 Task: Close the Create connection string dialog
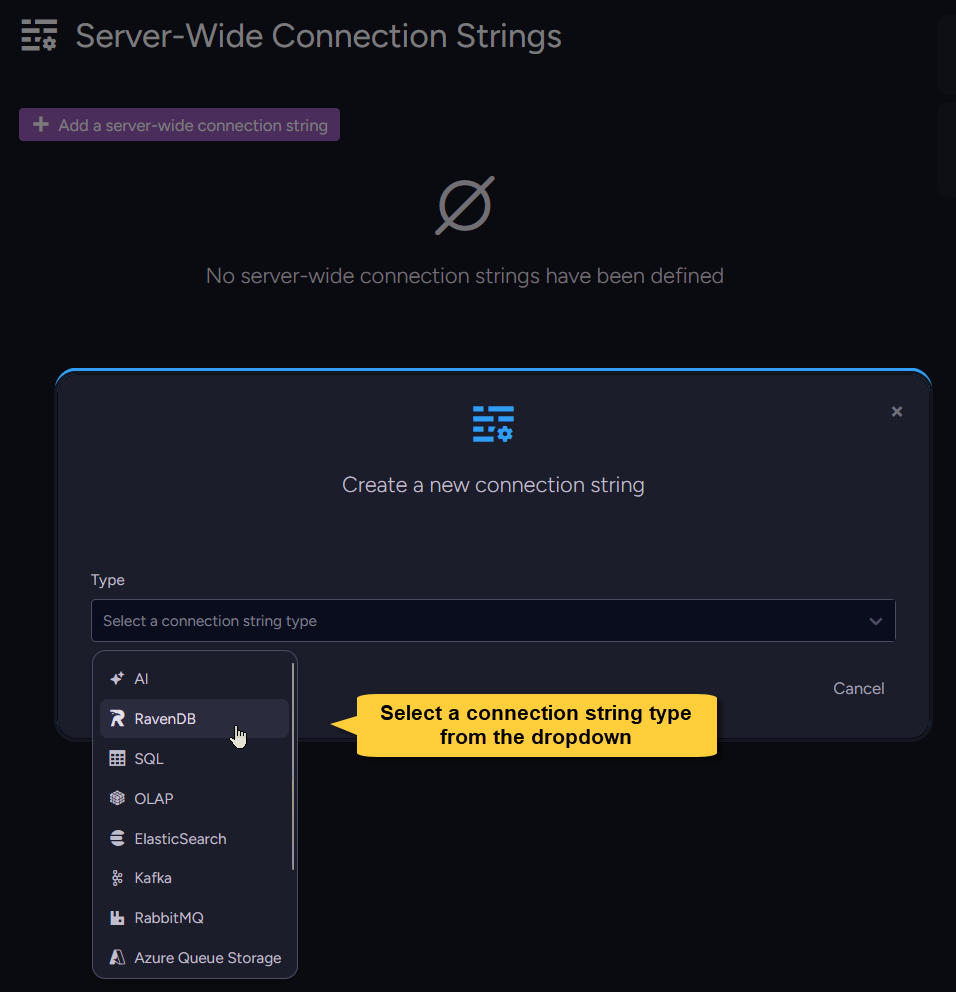(x=897, y=411)
